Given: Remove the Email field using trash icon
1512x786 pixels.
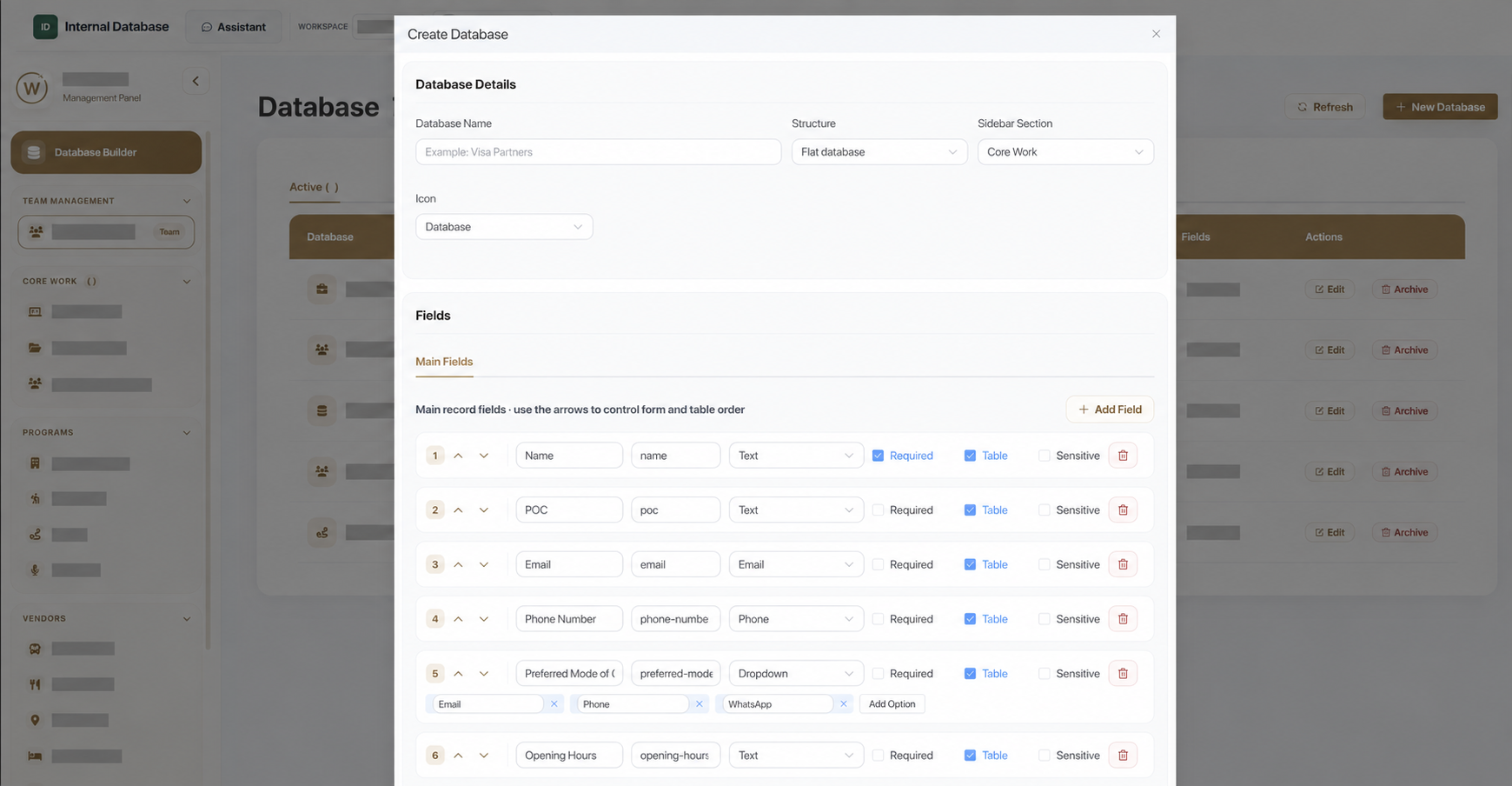Looking at the screenshot, I should coord(1123,564).
